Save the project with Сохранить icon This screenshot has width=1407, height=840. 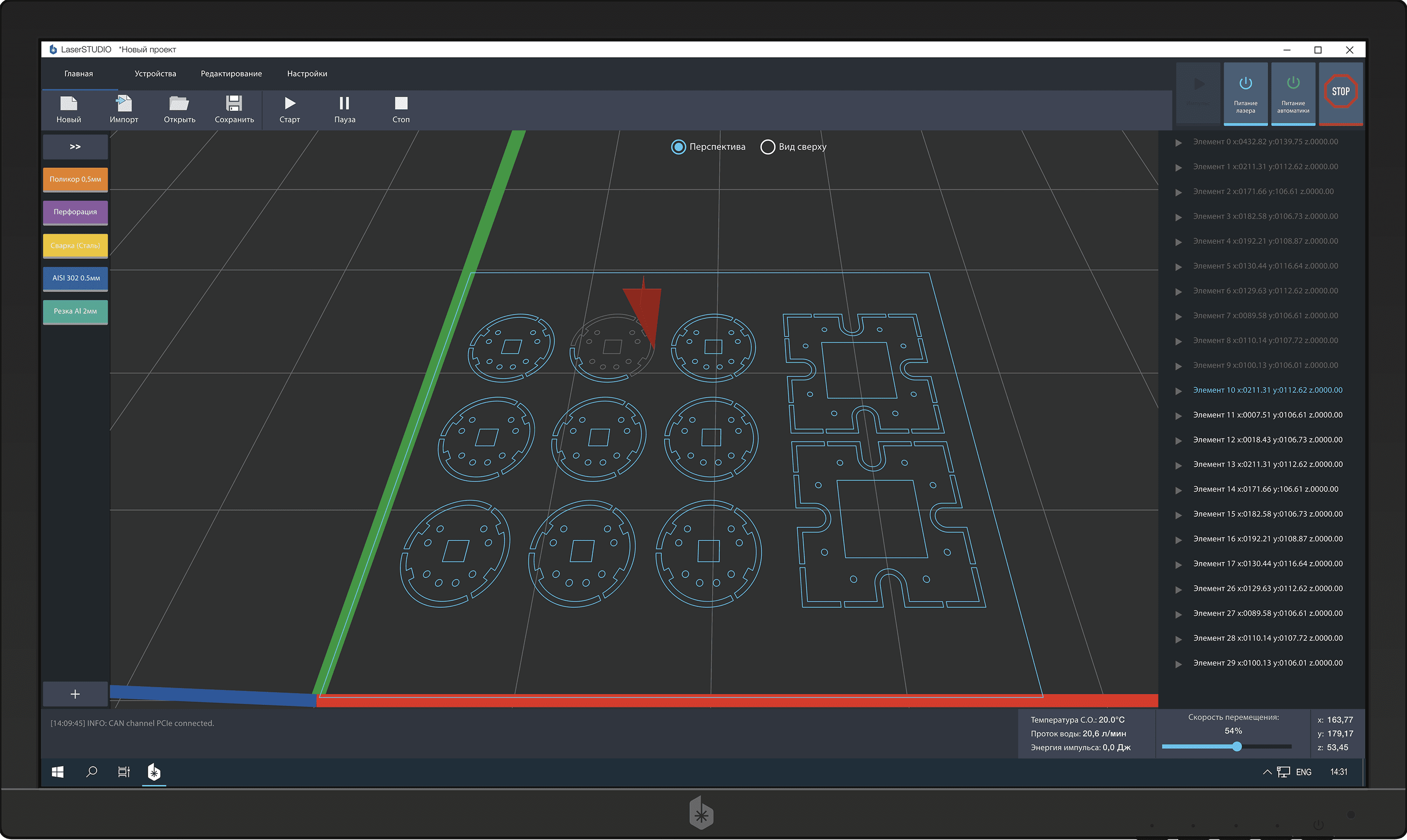(234, 103)
